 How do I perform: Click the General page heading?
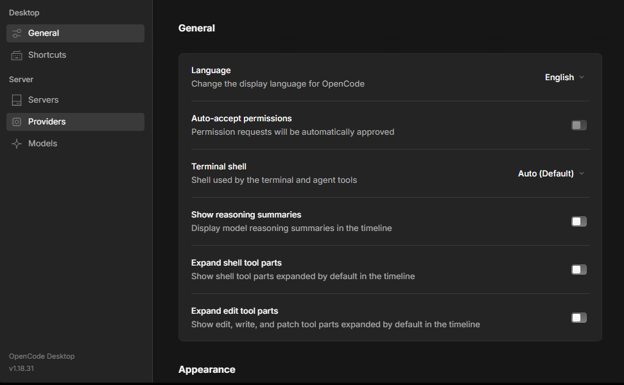tap(197, 28)
